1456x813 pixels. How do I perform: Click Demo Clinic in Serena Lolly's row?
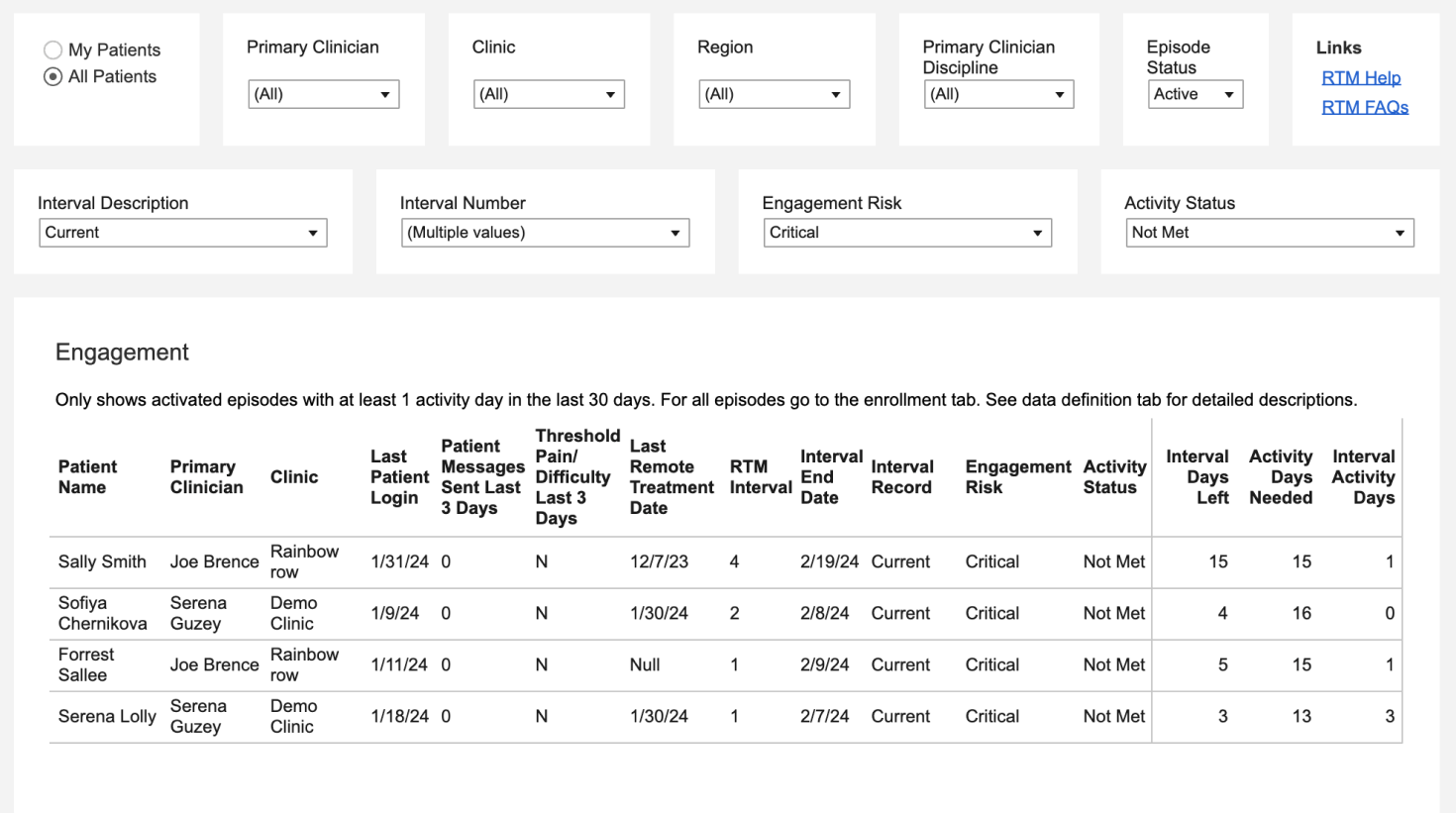pos(293,716)
